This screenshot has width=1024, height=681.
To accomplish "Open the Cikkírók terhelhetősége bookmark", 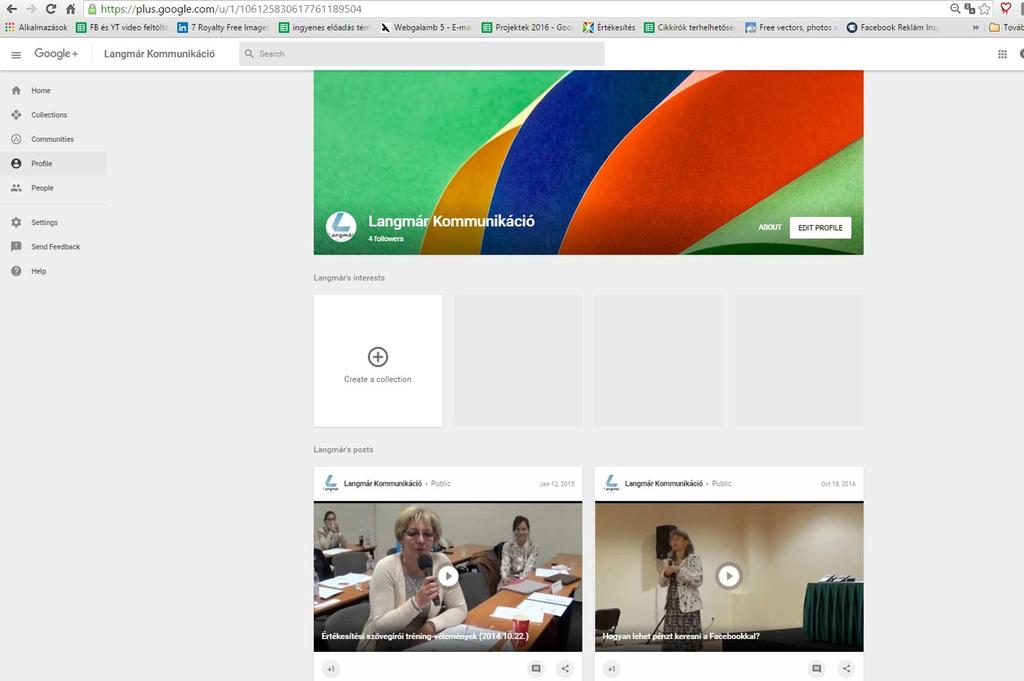I will pos(690,27).
